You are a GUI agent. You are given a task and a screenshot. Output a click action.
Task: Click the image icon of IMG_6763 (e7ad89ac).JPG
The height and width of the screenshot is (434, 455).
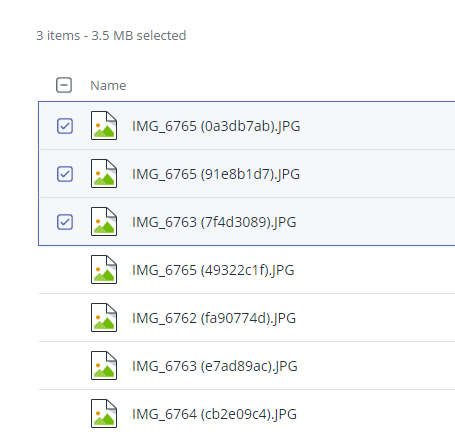(x=104, y=366)
